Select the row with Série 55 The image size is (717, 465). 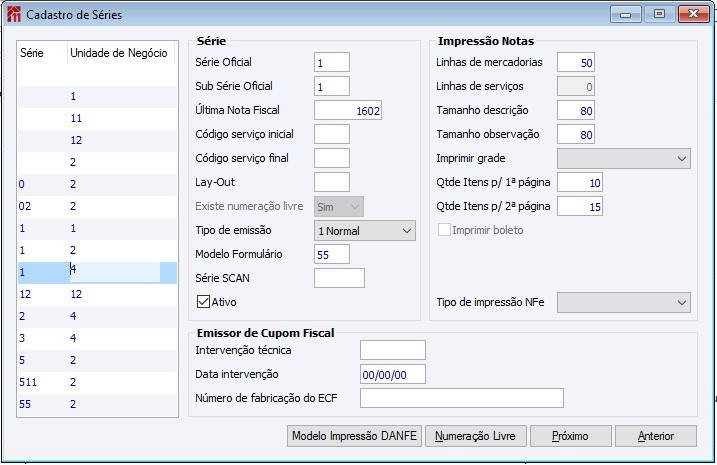pyautogui.click(x=96, y=404)
